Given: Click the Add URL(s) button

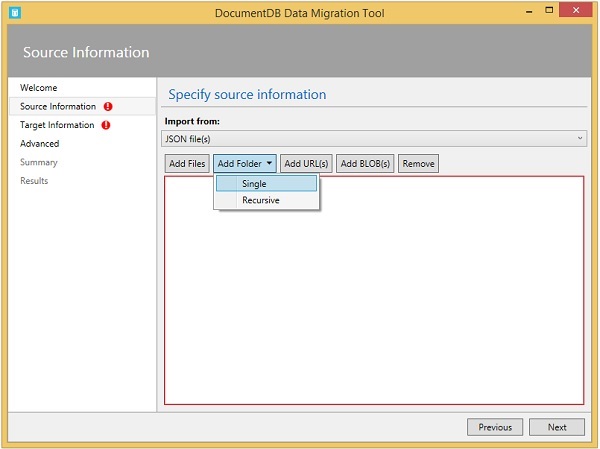Looking at the screenshot, I should click(x=306, y=163).
